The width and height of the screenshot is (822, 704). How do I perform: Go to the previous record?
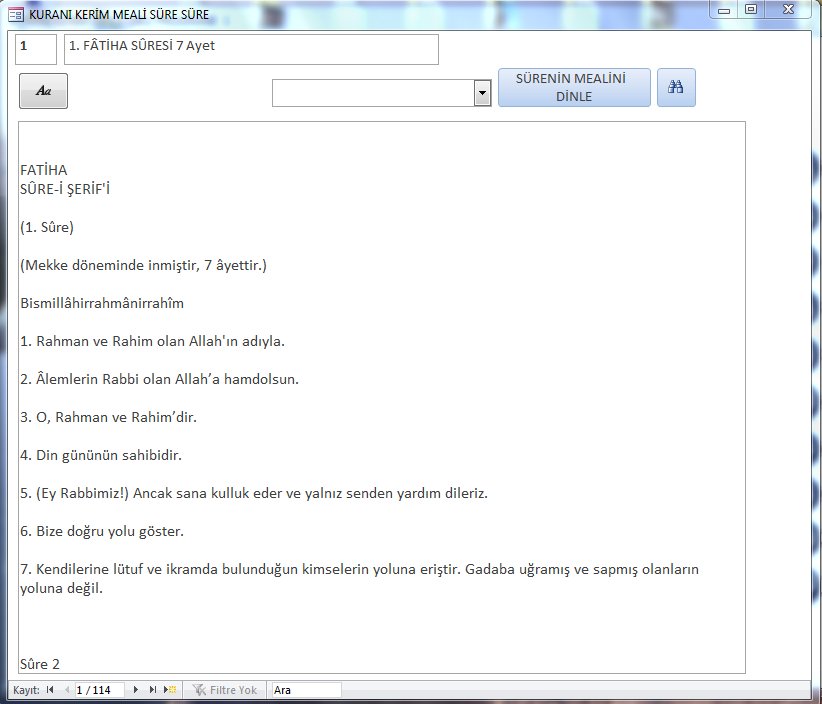[67, 690]
